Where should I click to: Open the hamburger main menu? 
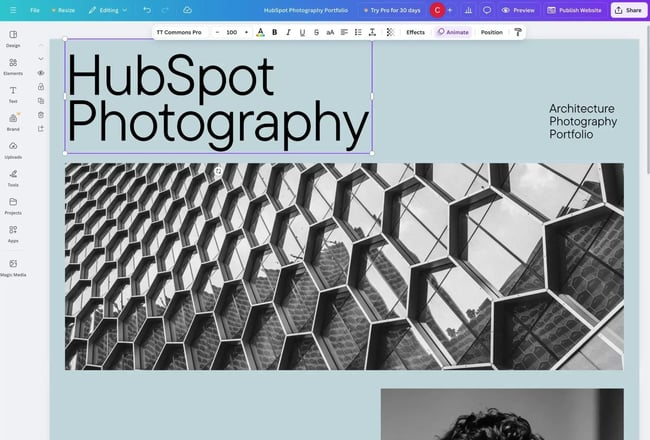pyautogui.click(x=13, y=10)
